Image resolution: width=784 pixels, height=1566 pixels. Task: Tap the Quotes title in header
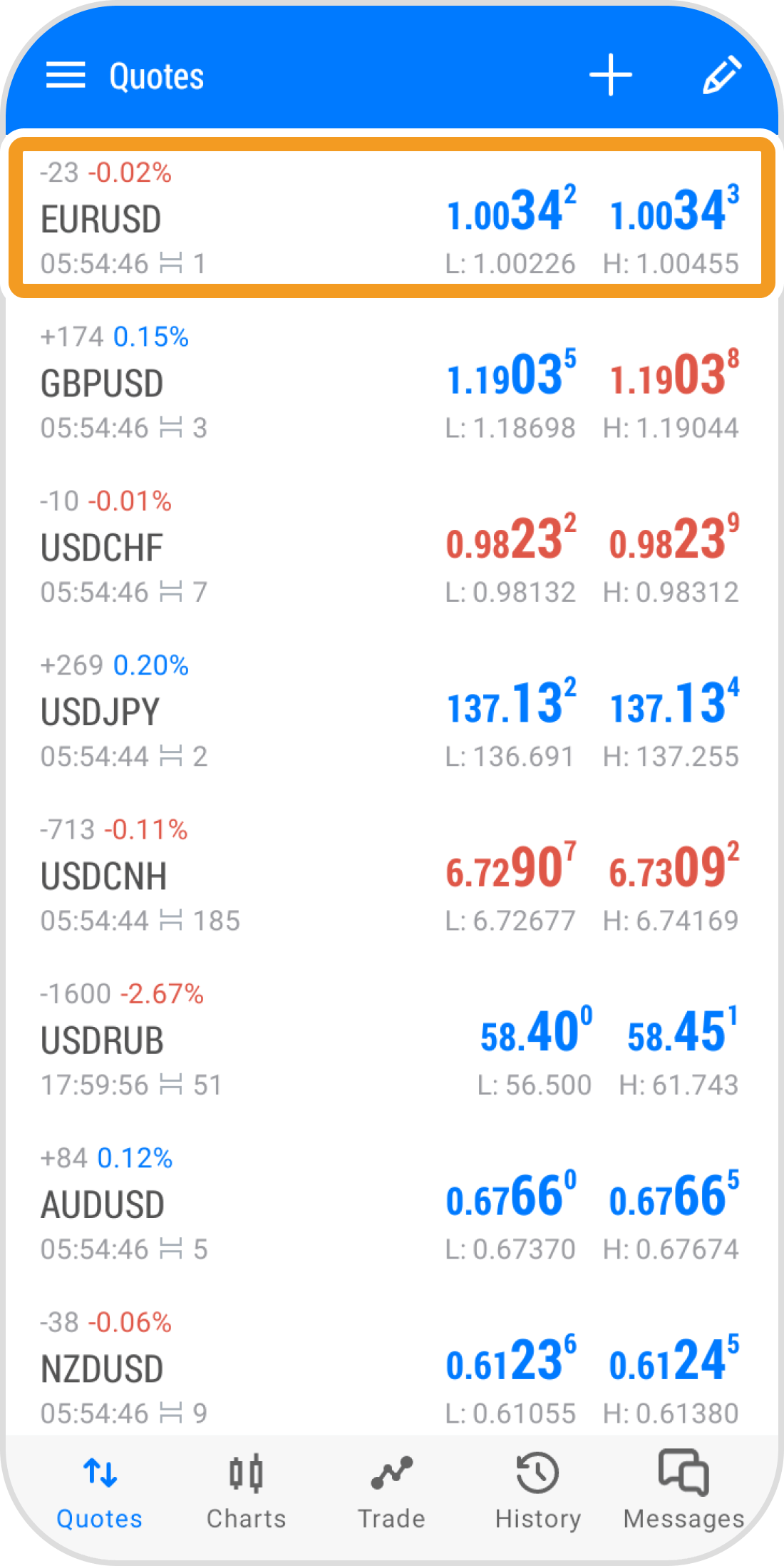click(157, 76)
